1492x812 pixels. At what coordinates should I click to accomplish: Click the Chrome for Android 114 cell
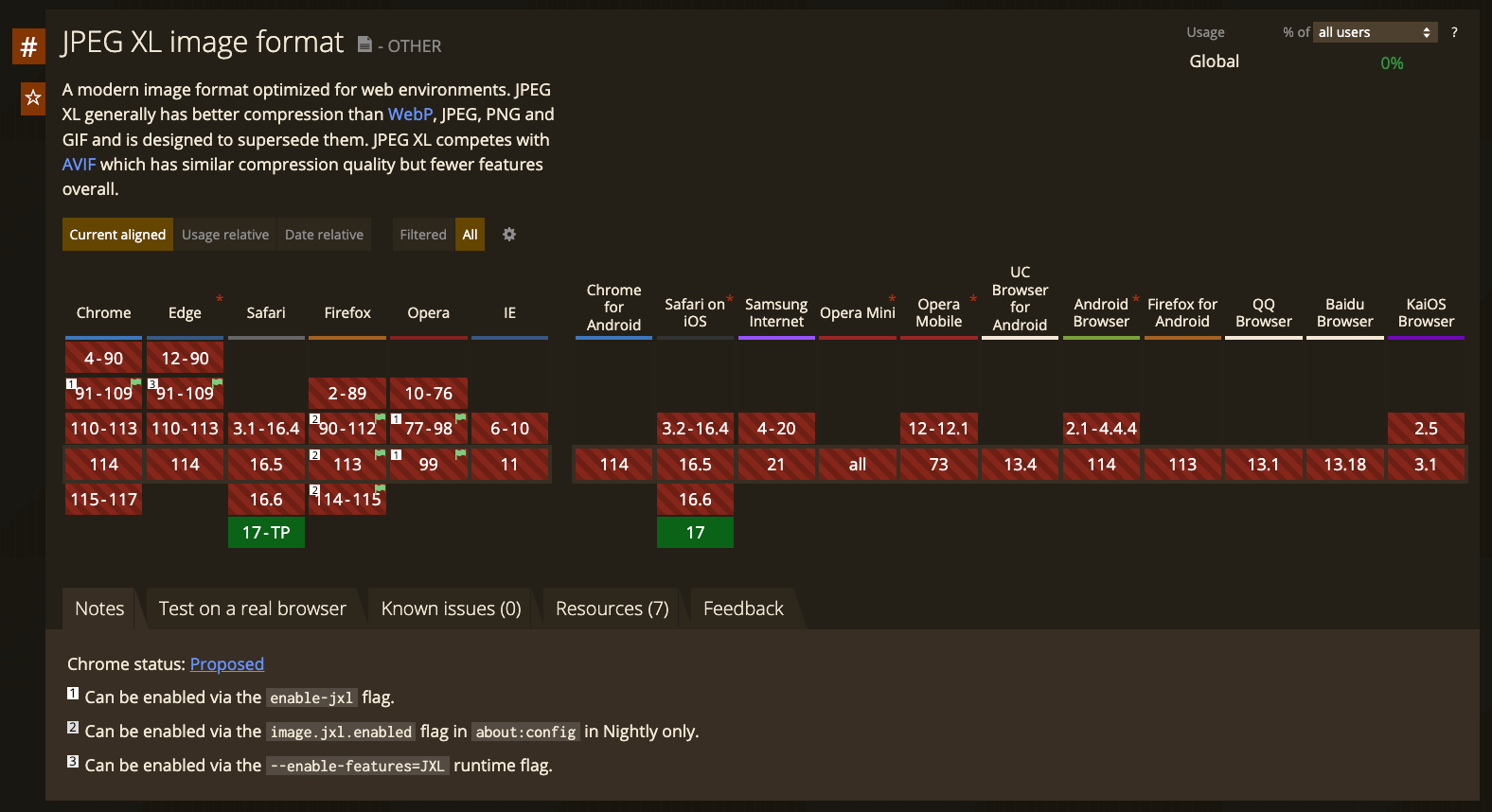[614, 465]
